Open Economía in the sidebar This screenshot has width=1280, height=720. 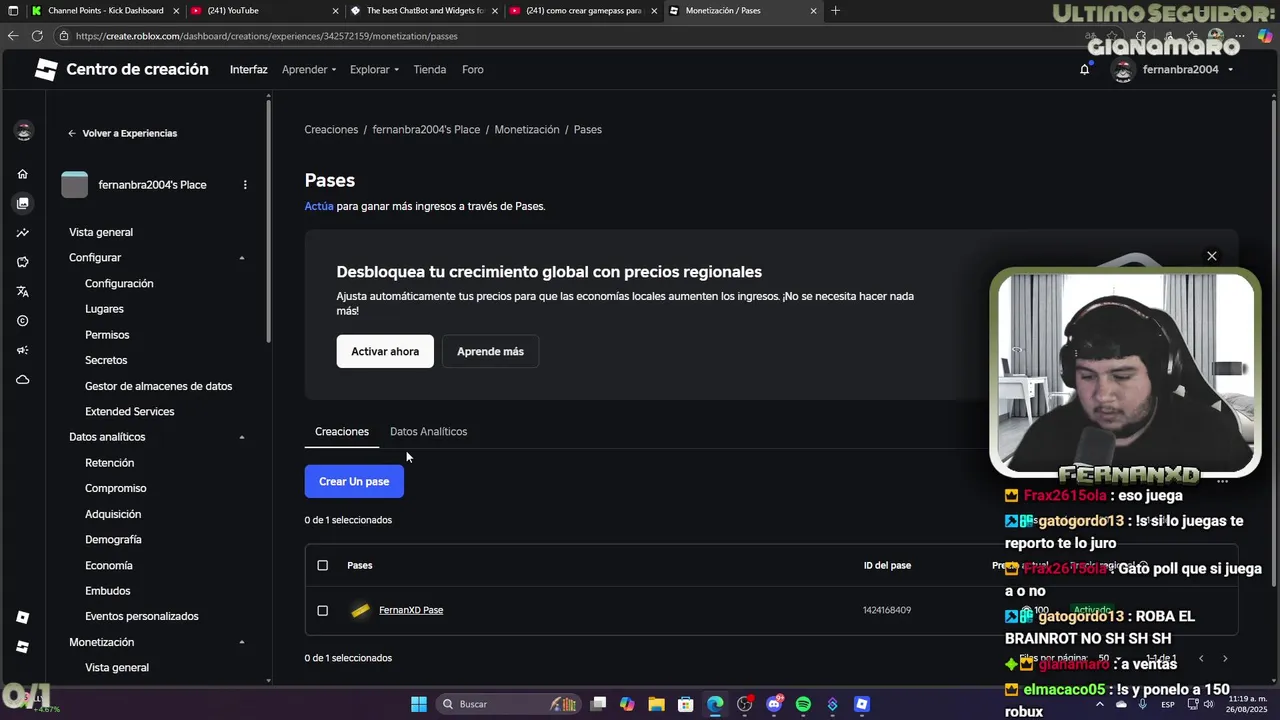coord(108,565)
